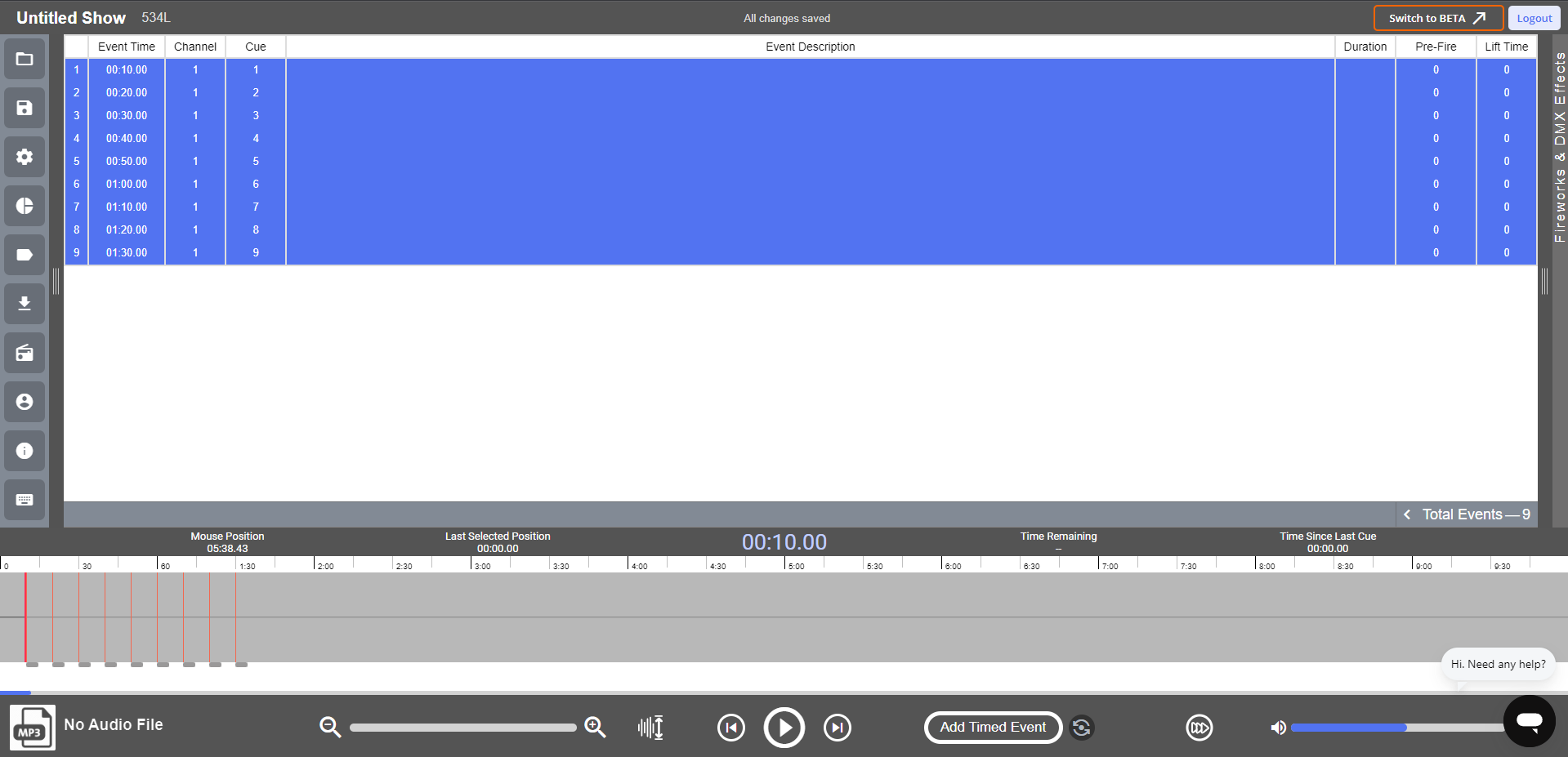Click the Add Timed Event button
Image resolution: width=1568 pixels, height=757 pixels.
click(x=993, y=728)
